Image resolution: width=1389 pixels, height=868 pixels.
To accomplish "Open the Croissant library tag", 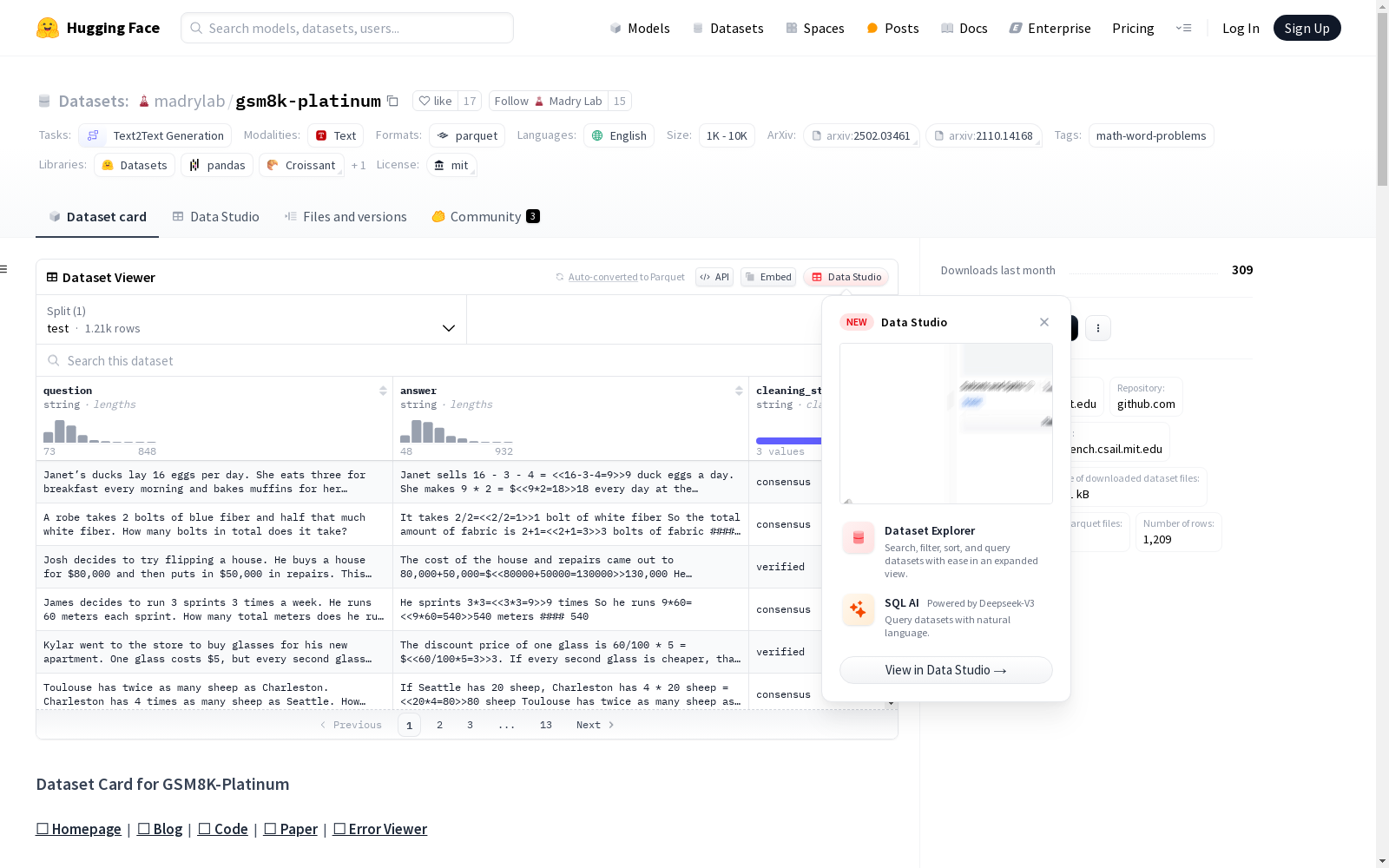I will pos(301,165).
